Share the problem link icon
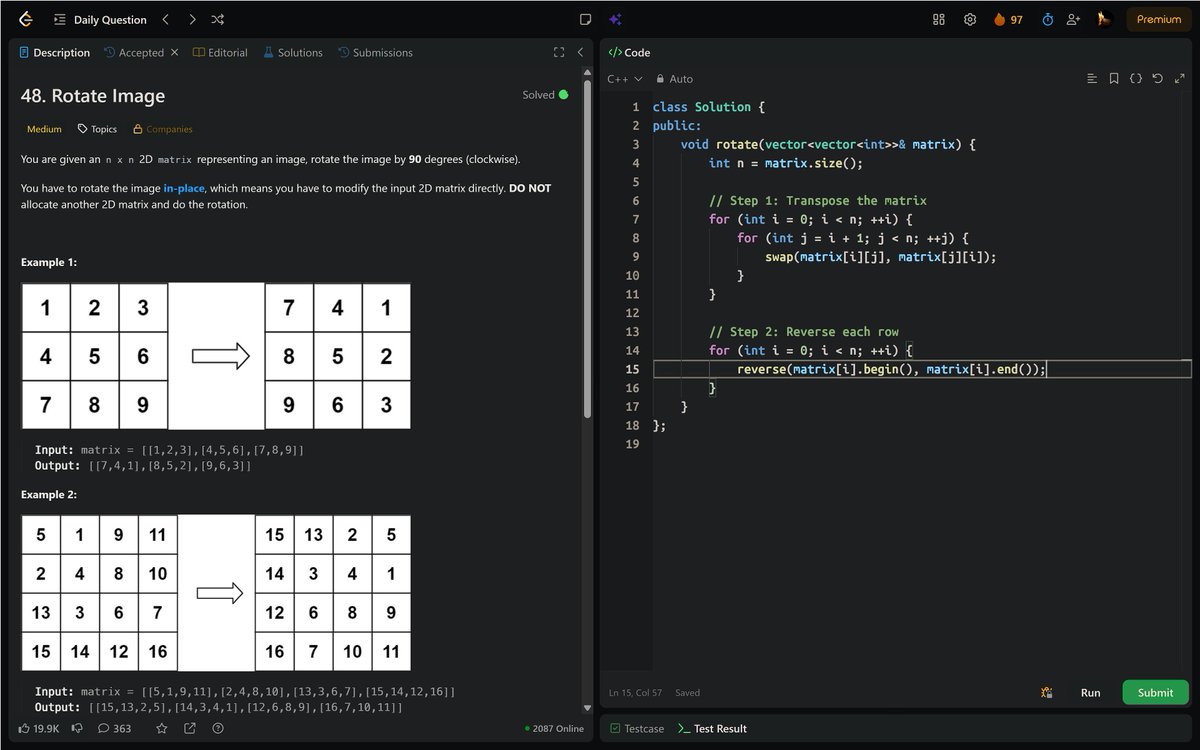 click(190, 728)
